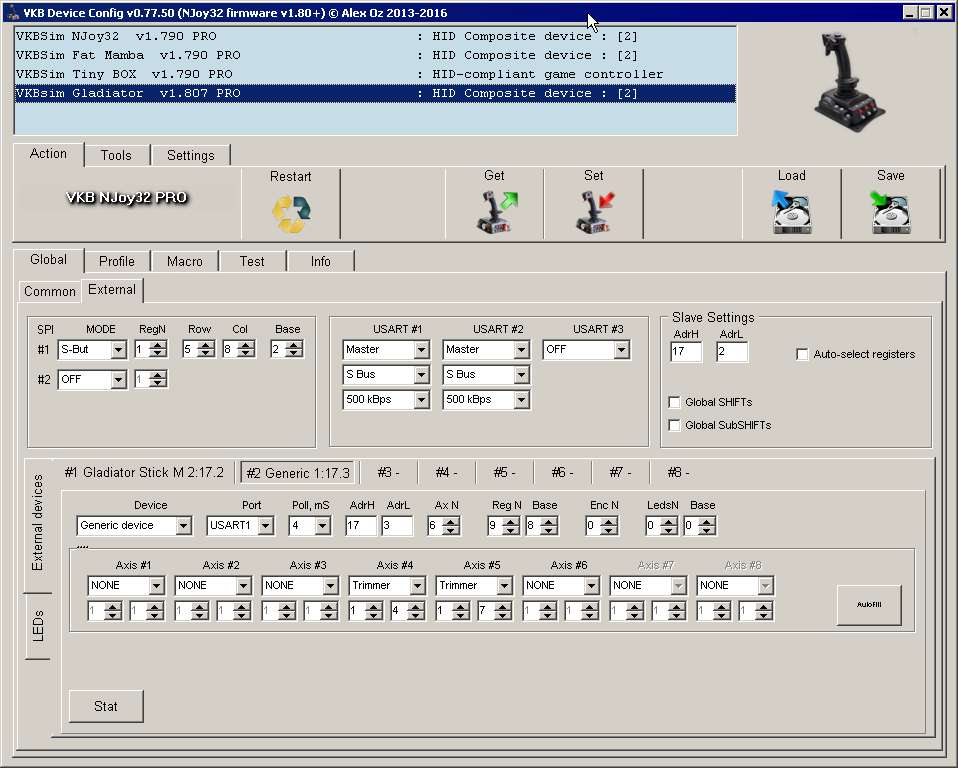Toggle Global SubSHIFTs checkbox

675,425
